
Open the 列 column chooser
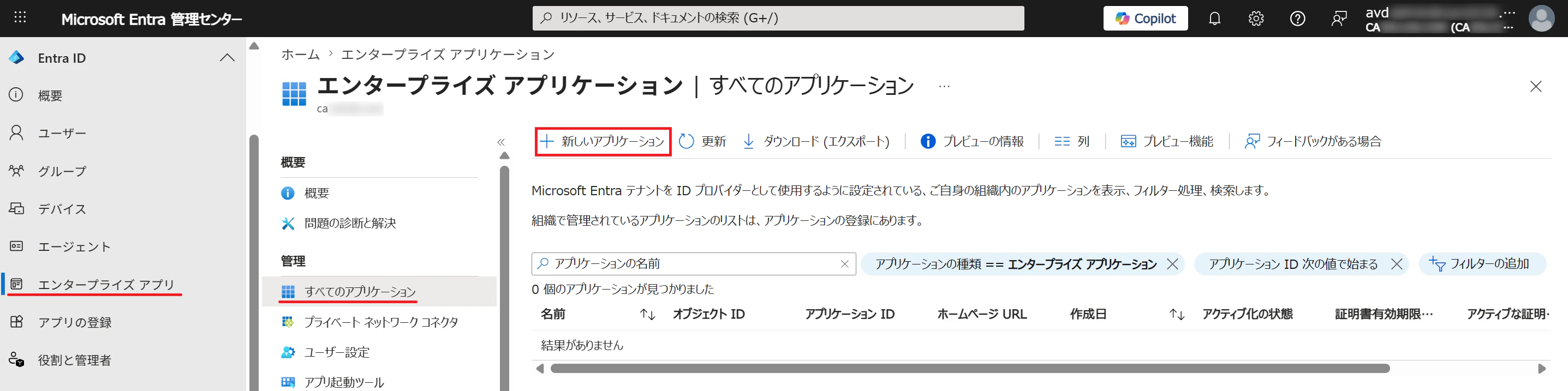pos(1071,141)
